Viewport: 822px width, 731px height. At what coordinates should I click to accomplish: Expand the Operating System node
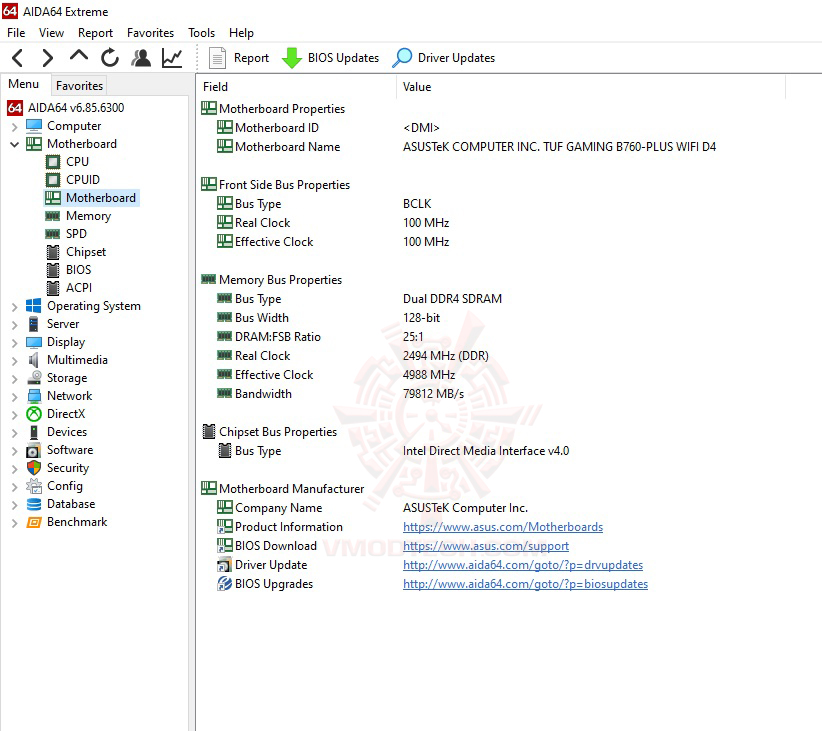point(15,306)
